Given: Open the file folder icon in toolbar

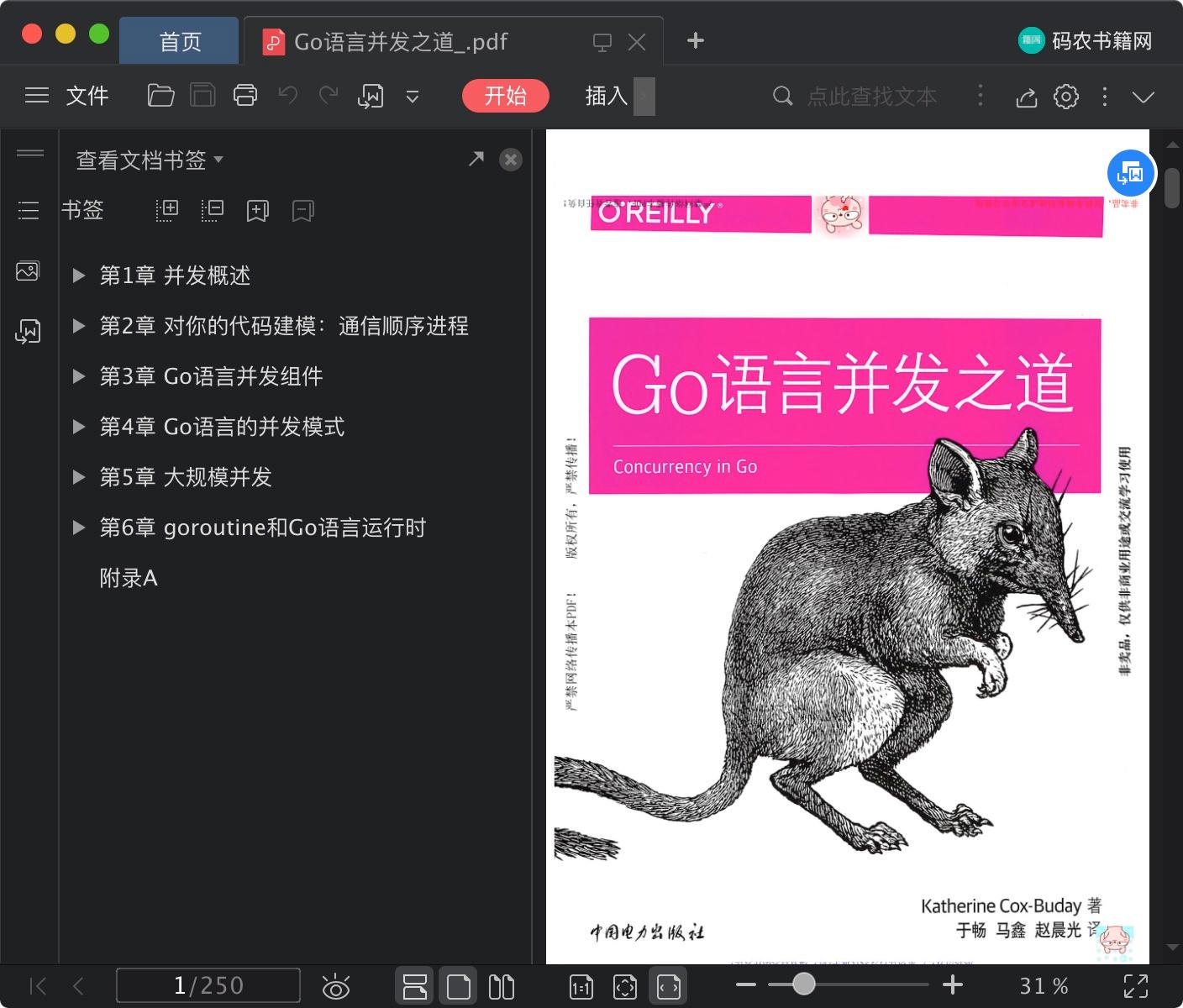Looking at the screenshot, I should [160, 96].
